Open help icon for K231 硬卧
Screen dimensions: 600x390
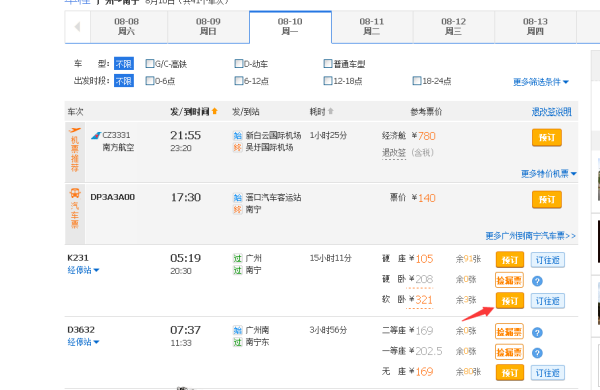pyautogui.click(x=537, y=281)
